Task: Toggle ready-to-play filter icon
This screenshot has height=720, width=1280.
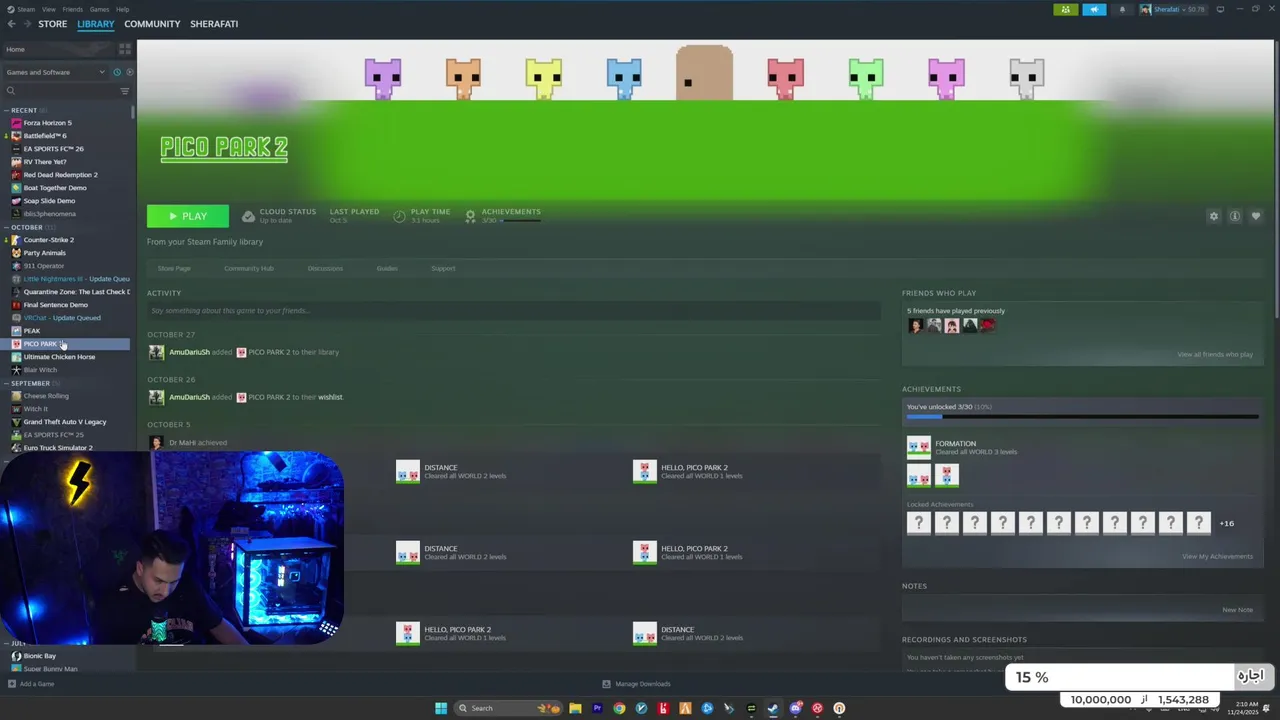Action: pyautogui.click(x=130, y=72)
